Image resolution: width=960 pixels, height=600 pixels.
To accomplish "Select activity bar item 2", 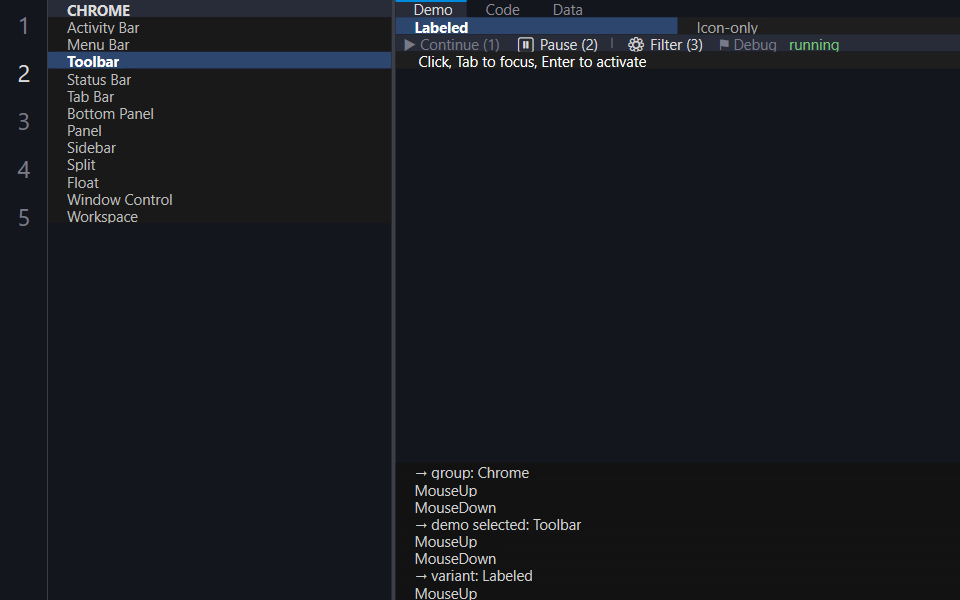I will [x=24, y=73].
